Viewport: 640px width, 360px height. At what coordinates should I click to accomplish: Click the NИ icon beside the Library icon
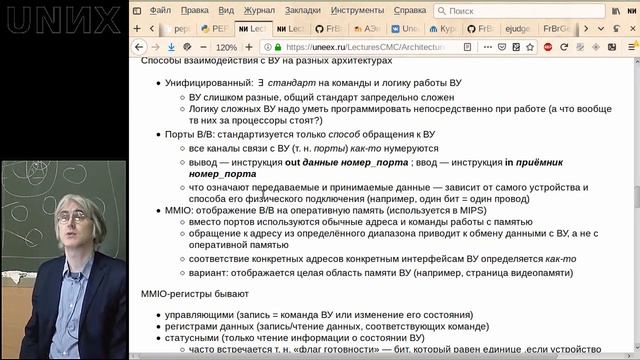[x=631, y=11]
